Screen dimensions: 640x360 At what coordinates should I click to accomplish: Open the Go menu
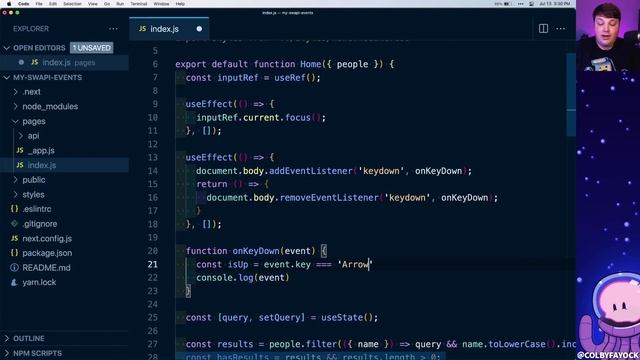(107, 4)
